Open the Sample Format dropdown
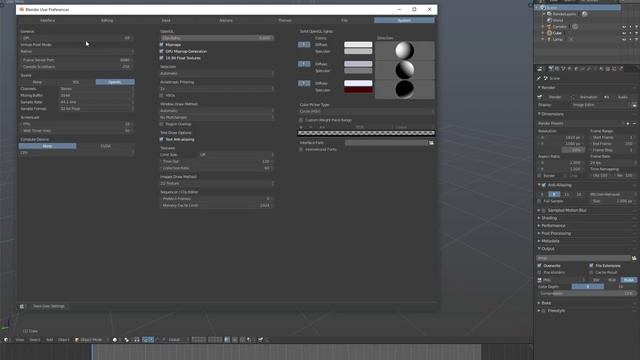The height and width of the screenshot is (360, 640). click(x=97, y=109)
